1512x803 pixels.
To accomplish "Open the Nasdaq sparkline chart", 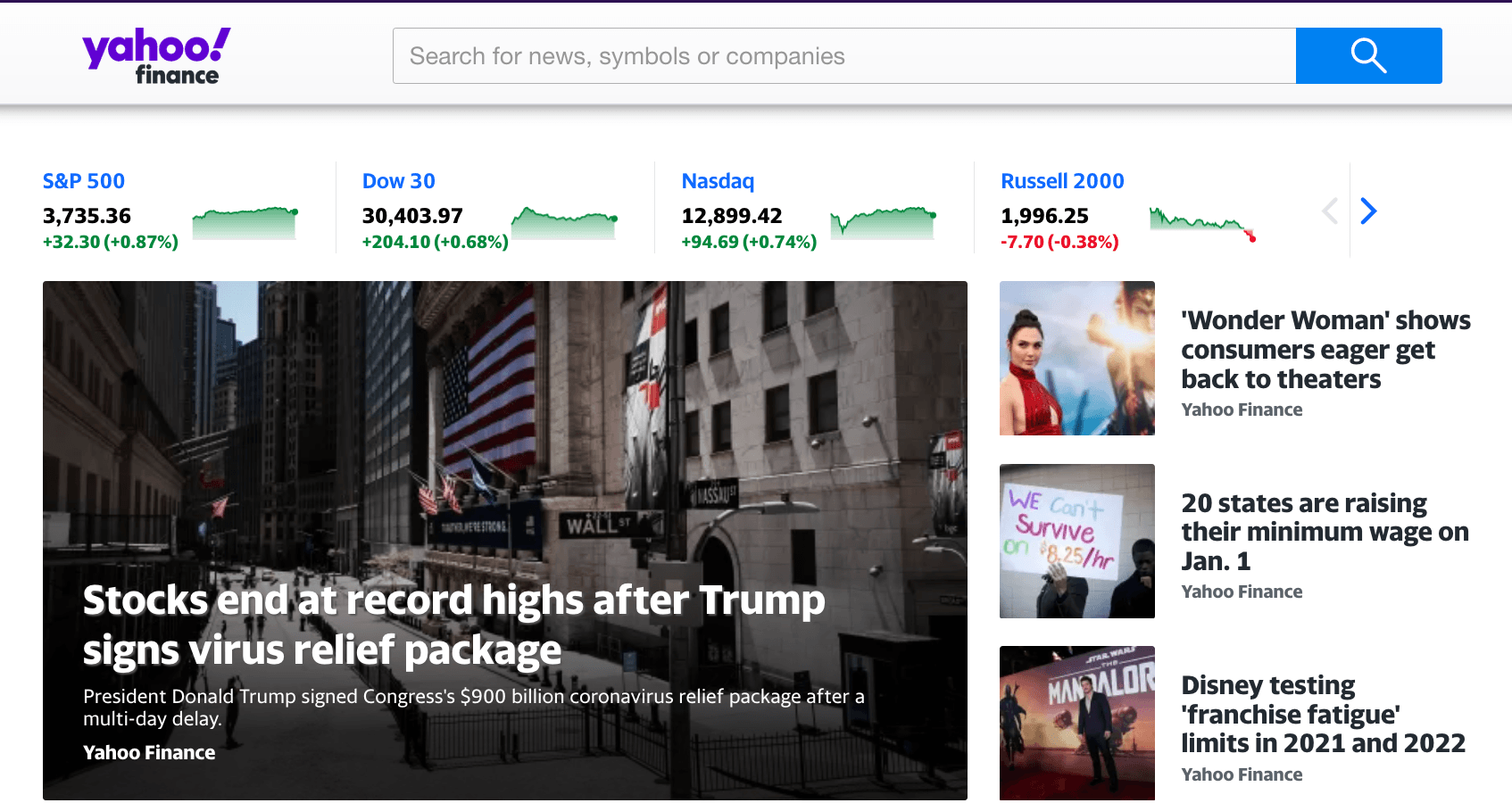I will 883,223.
